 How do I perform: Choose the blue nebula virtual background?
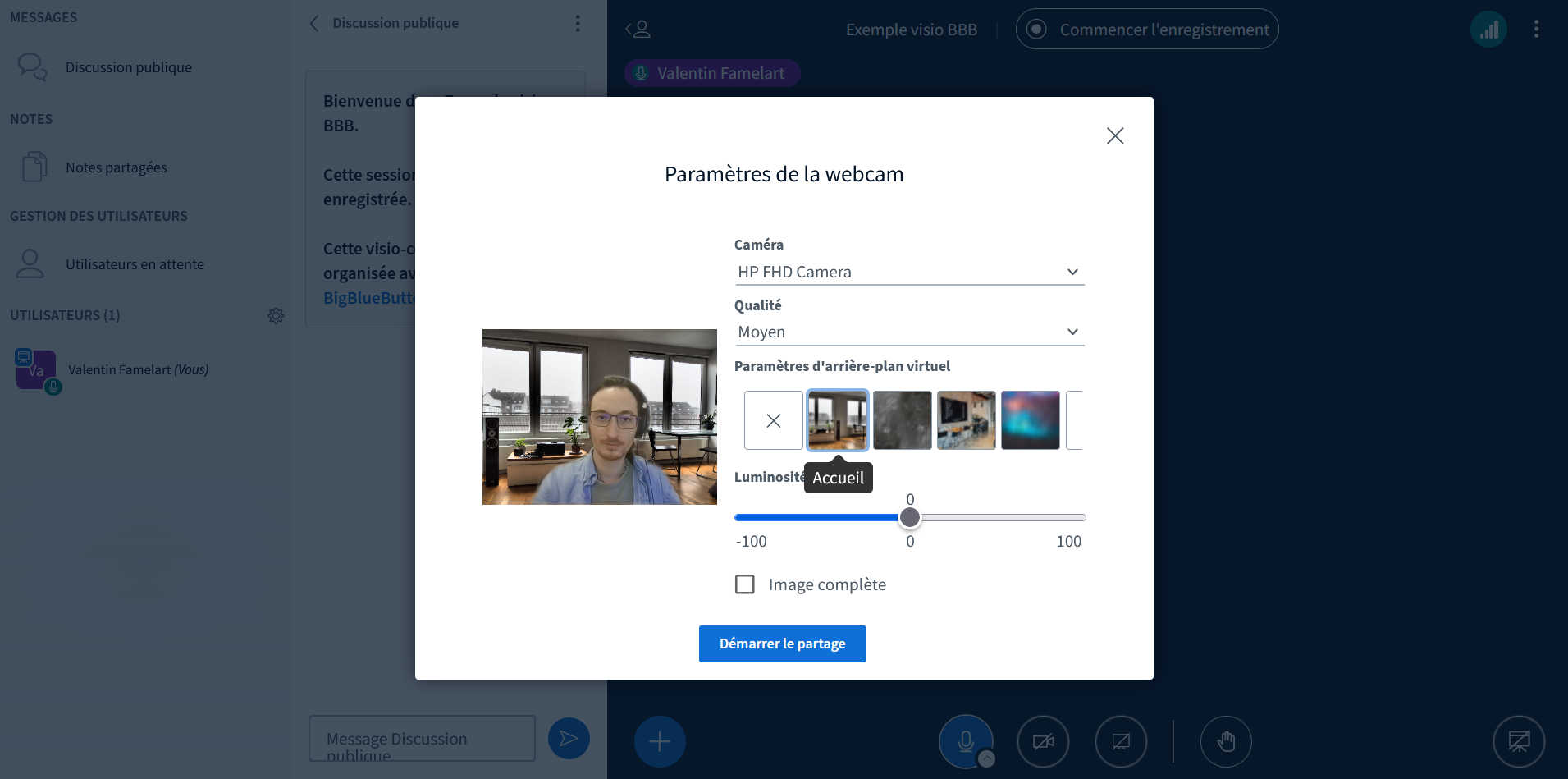click(1030, 420)
